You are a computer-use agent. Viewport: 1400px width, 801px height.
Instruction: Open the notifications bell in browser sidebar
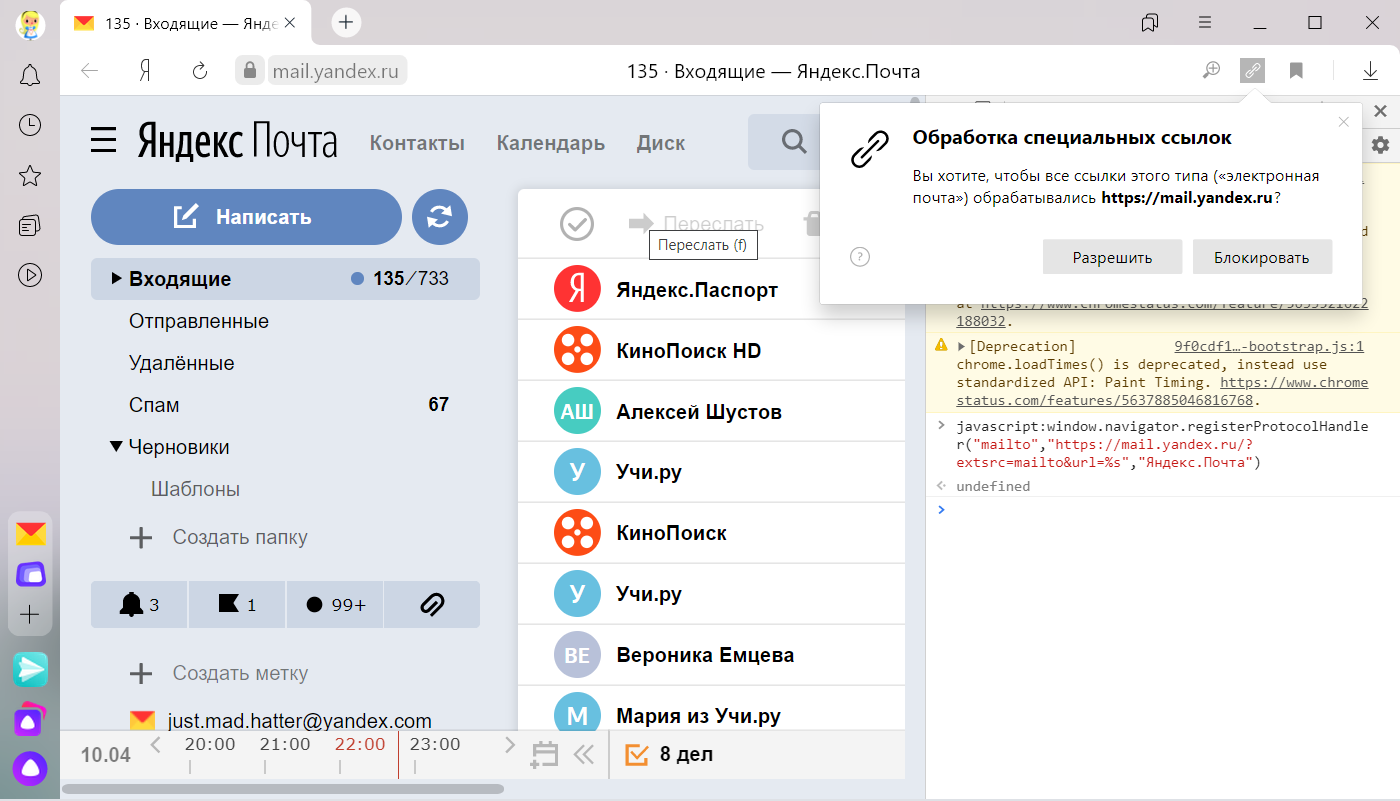coord(30,75)
